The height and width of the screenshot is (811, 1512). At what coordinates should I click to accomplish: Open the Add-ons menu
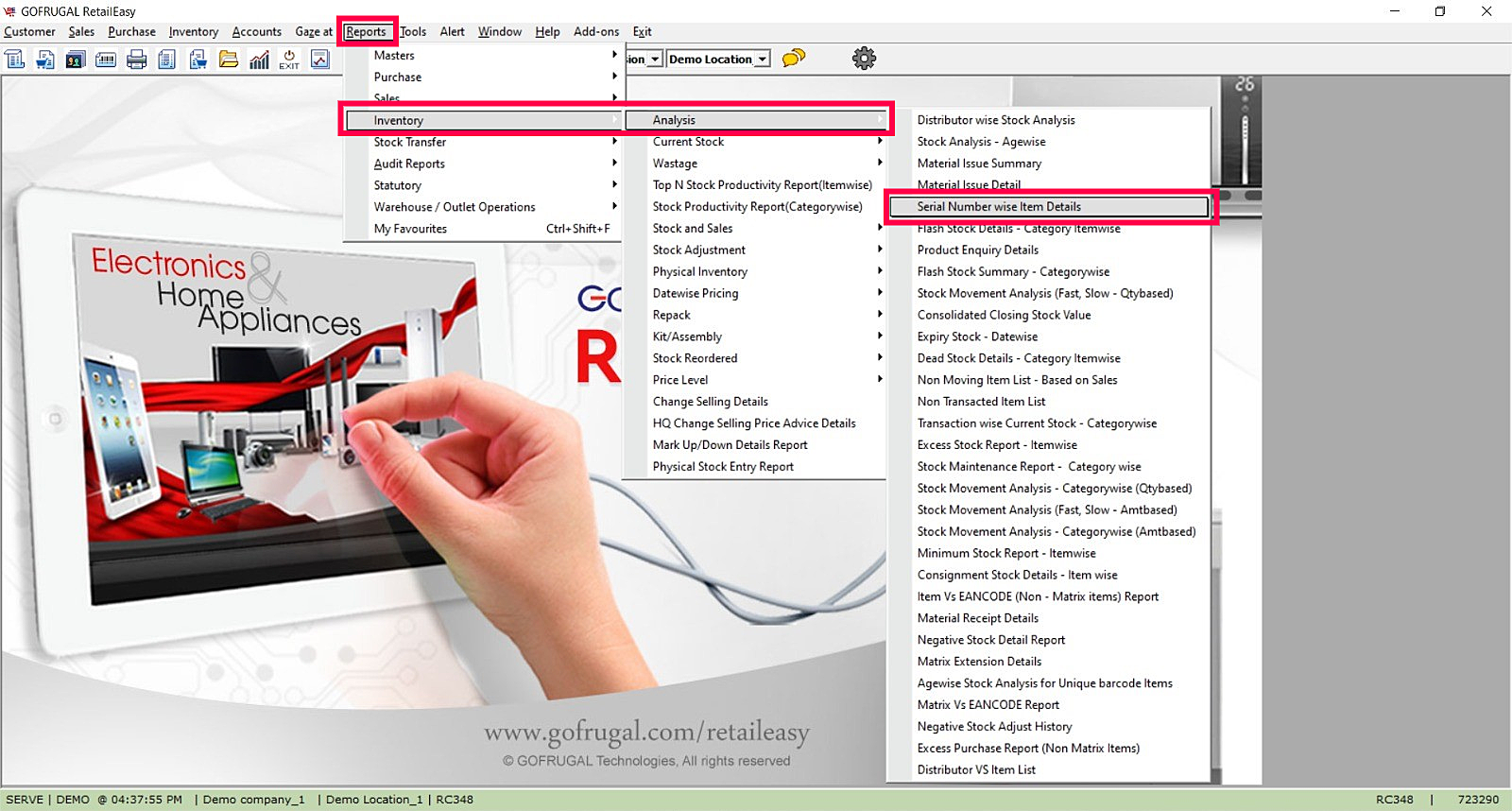596,31
